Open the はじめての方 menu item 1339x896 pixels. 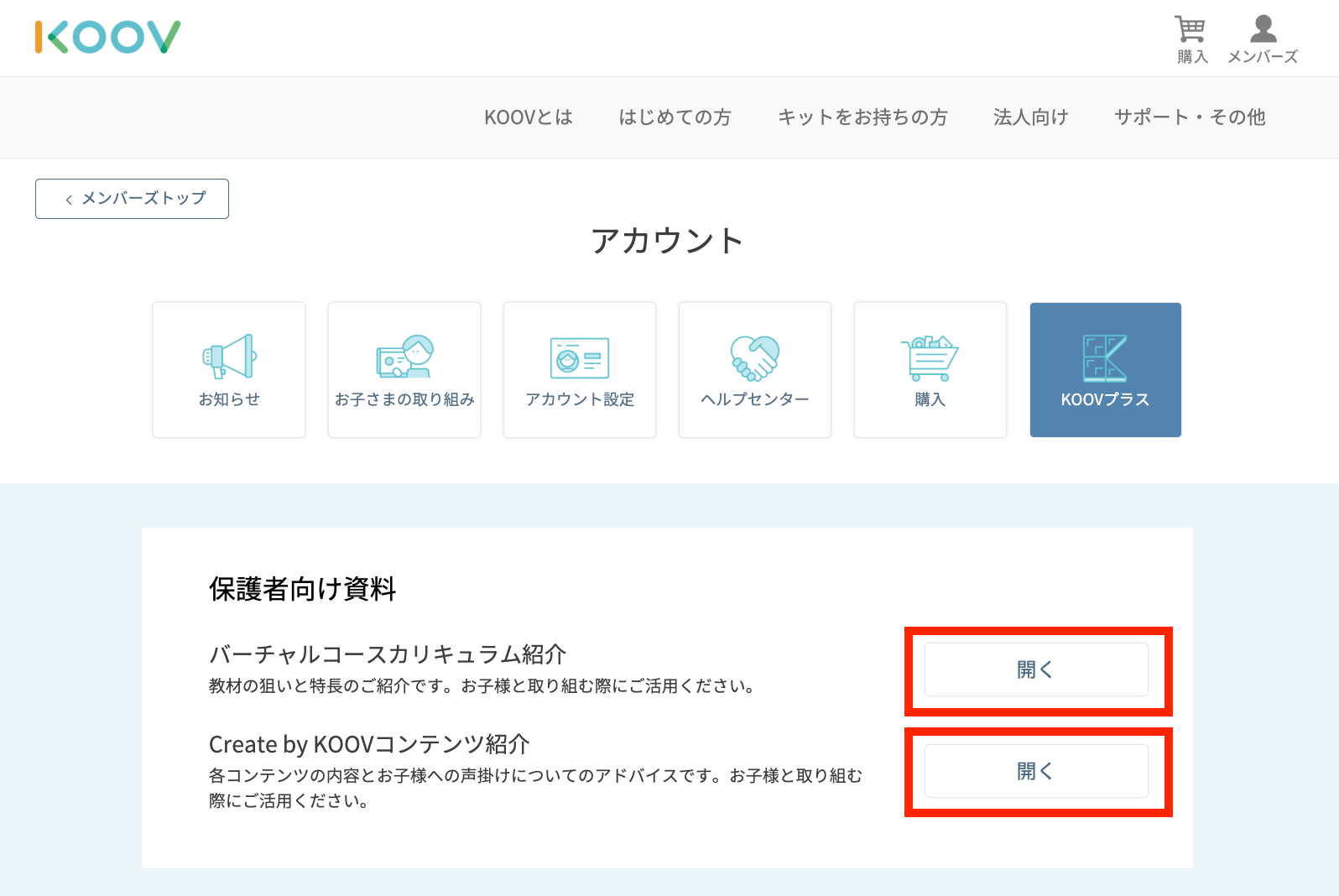click(675, 117)
